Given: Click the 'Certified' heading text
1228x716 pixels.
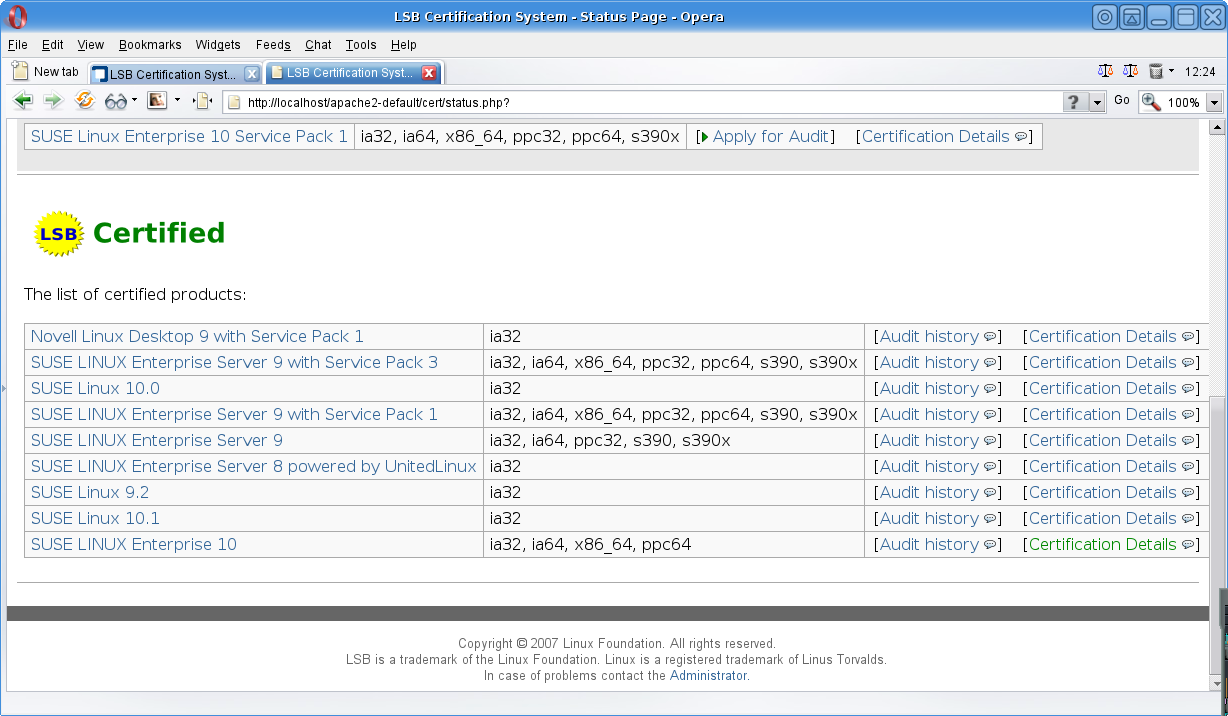Looking at the screenshot, I should click(x=159, y=233).
